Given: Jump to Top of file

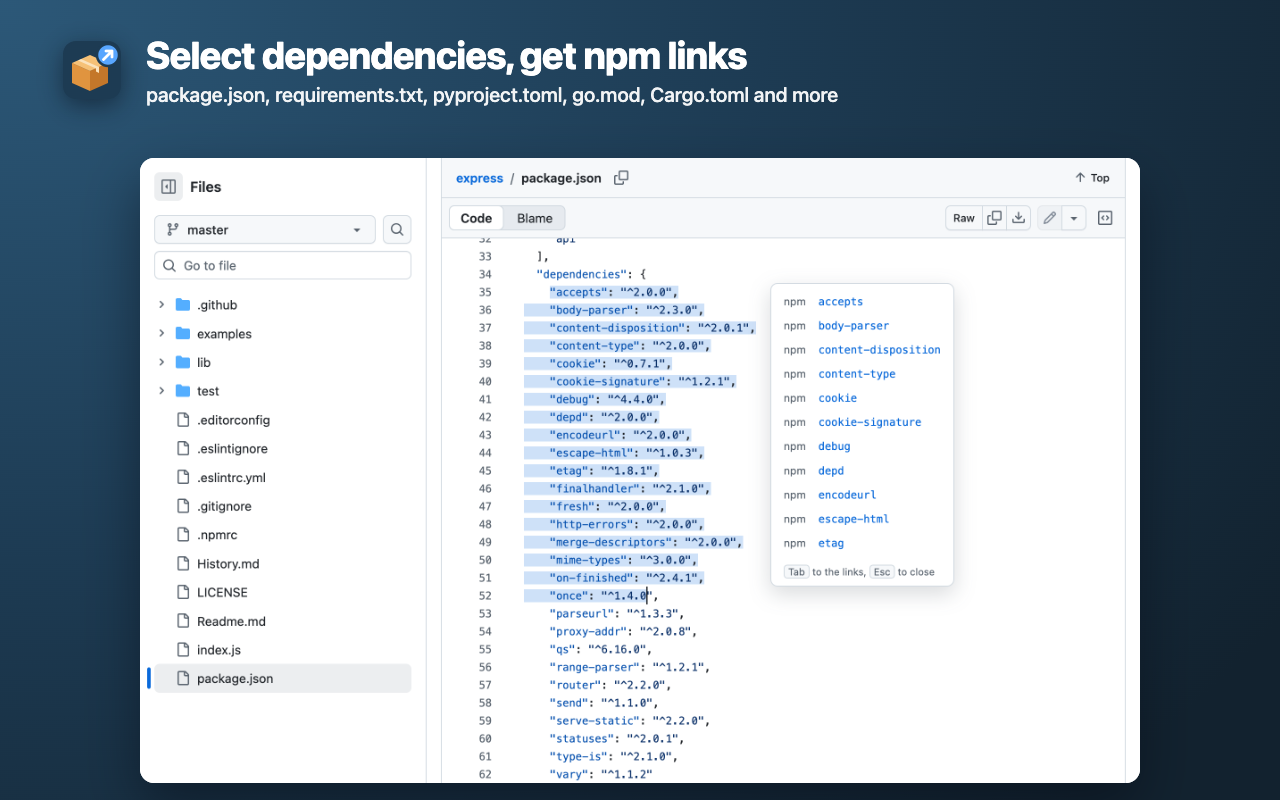Looking at the screenshot, I should click(x=1092, y=178).
